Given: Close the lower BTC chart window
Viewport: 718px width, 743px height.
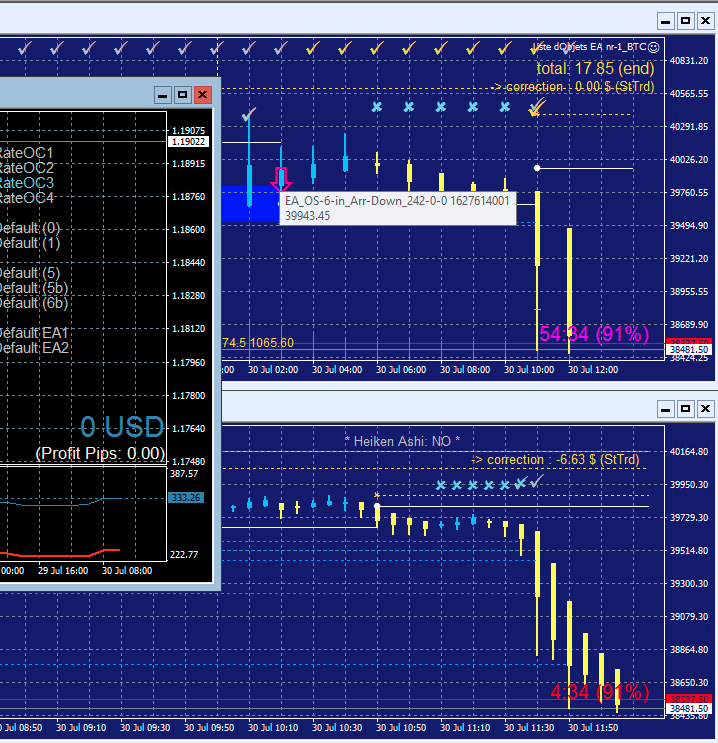Looking at the screenshot, I should tap(705, 408).
